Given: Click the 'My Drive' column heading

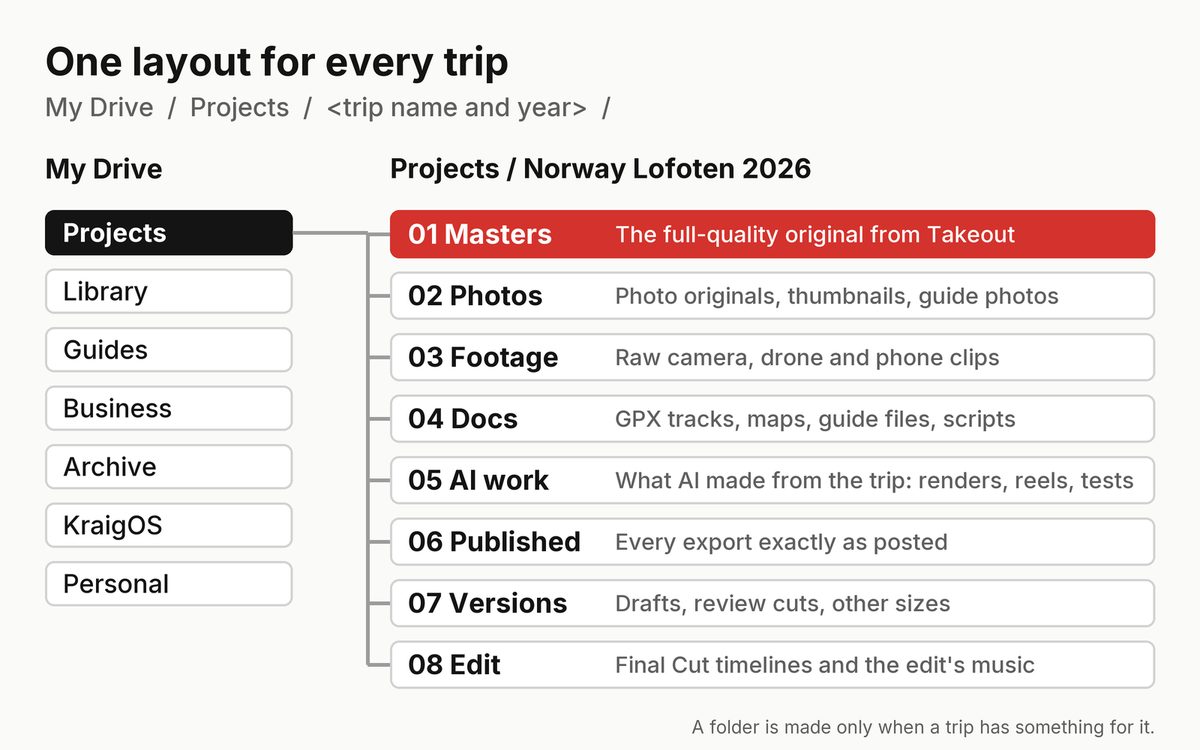Looking at the screenshot, I should point(103,169).
